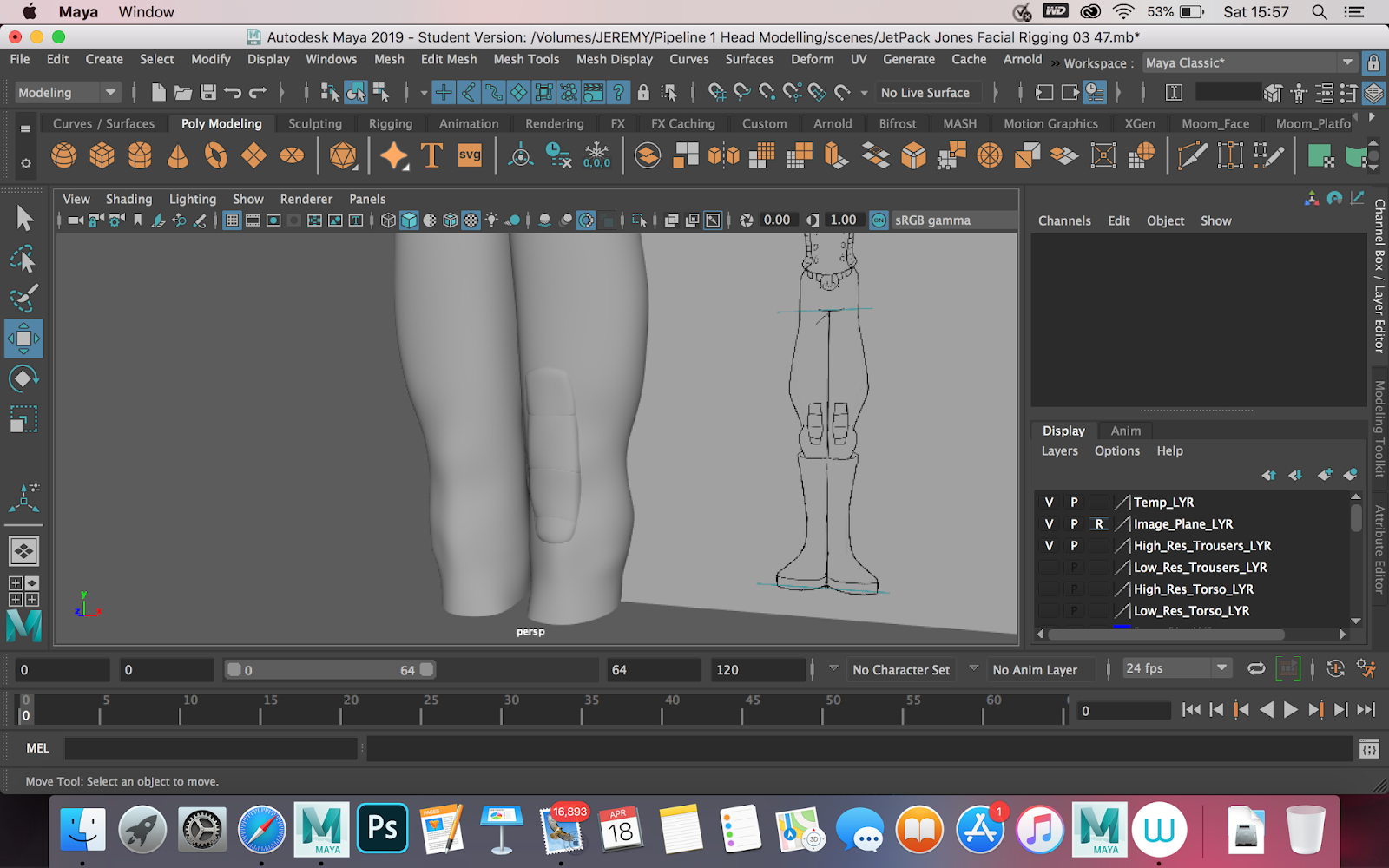Click the No Live Surface field

pyautogui.click(x=925, y=93)
